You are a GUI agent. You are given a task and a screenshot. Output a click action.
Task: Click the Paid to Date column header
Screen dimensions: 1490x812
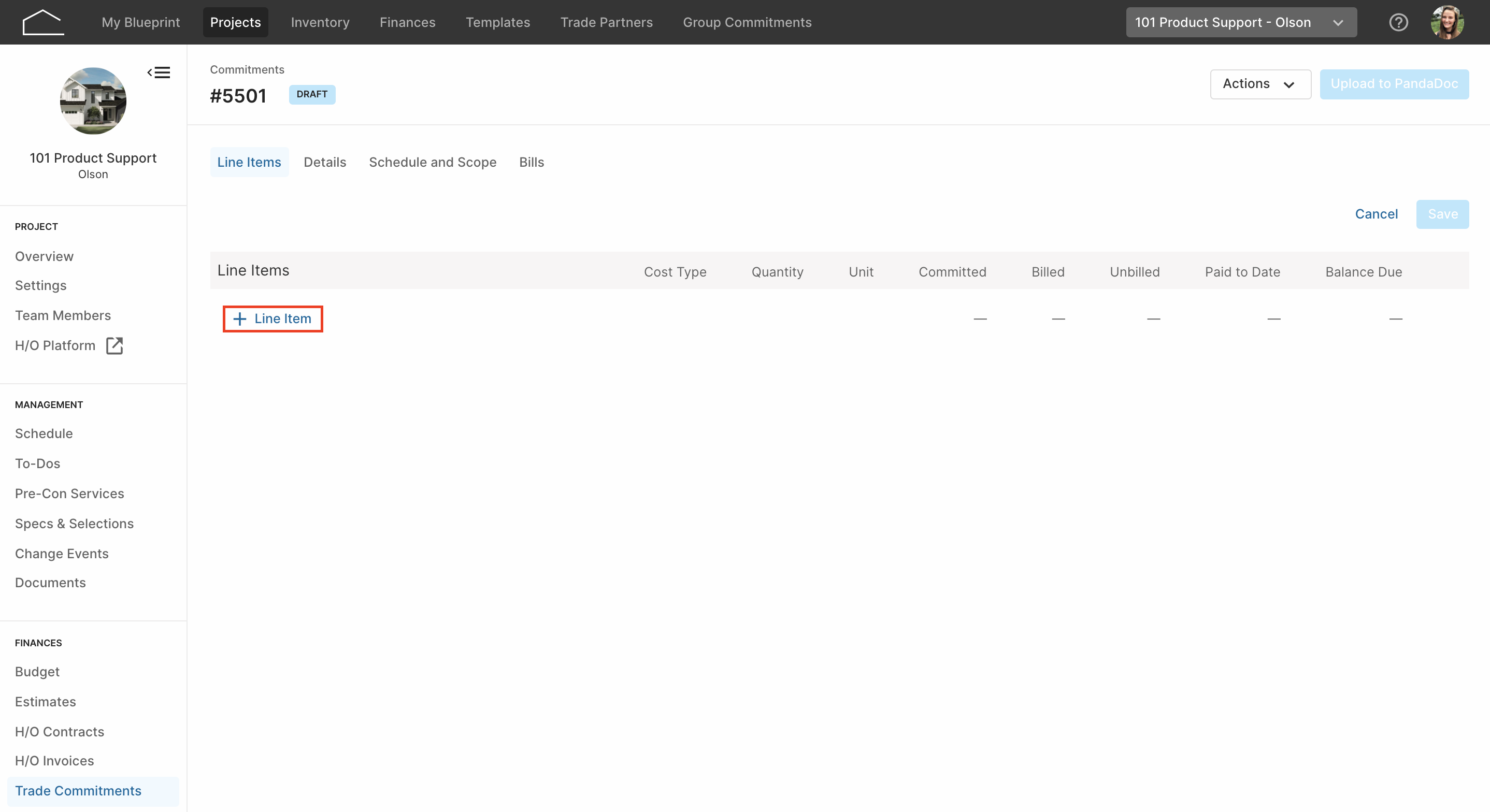click(x=1242, y=272)
